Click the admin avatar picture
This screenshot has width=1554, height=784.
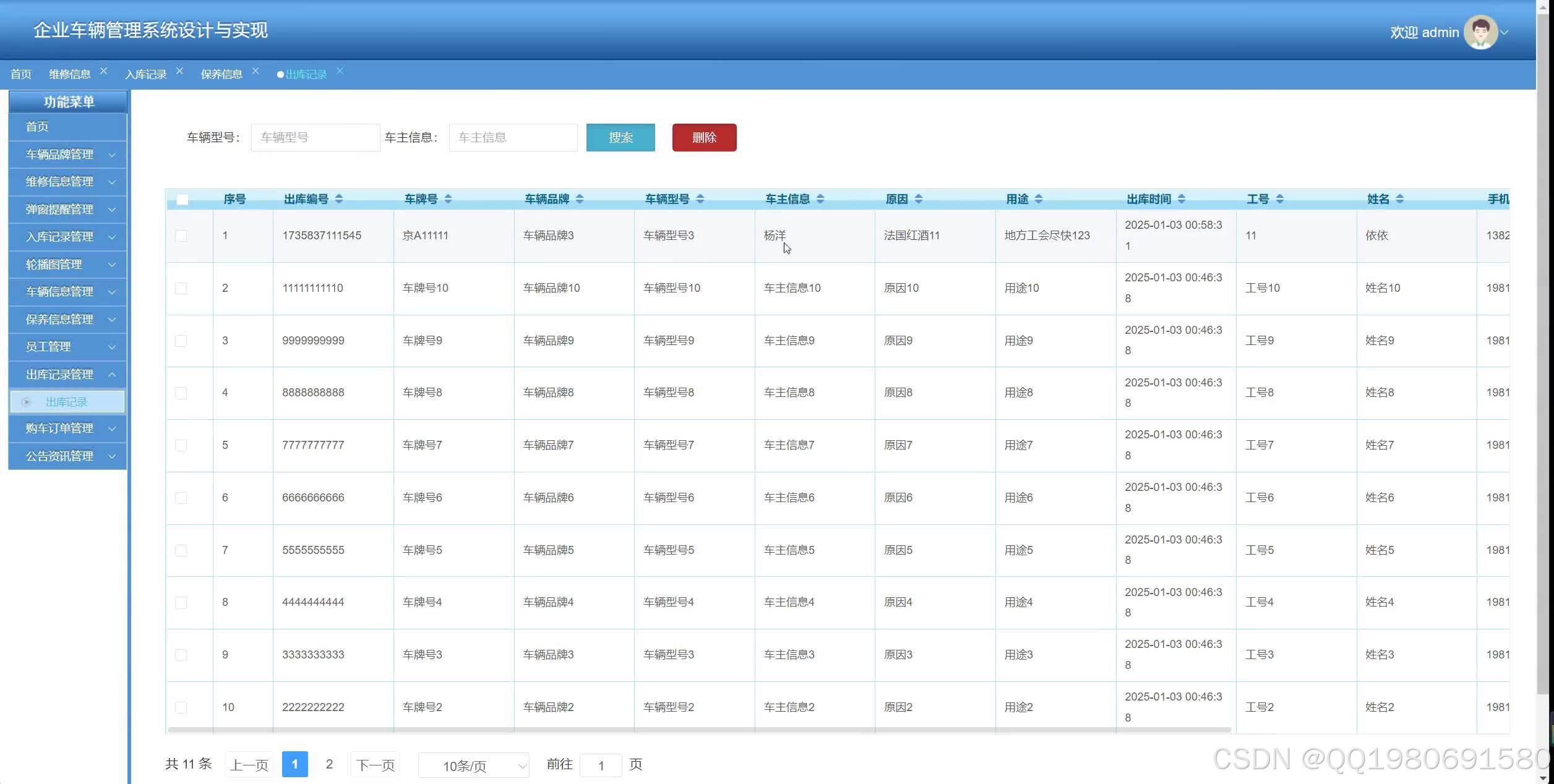[x=1480, y=32]
